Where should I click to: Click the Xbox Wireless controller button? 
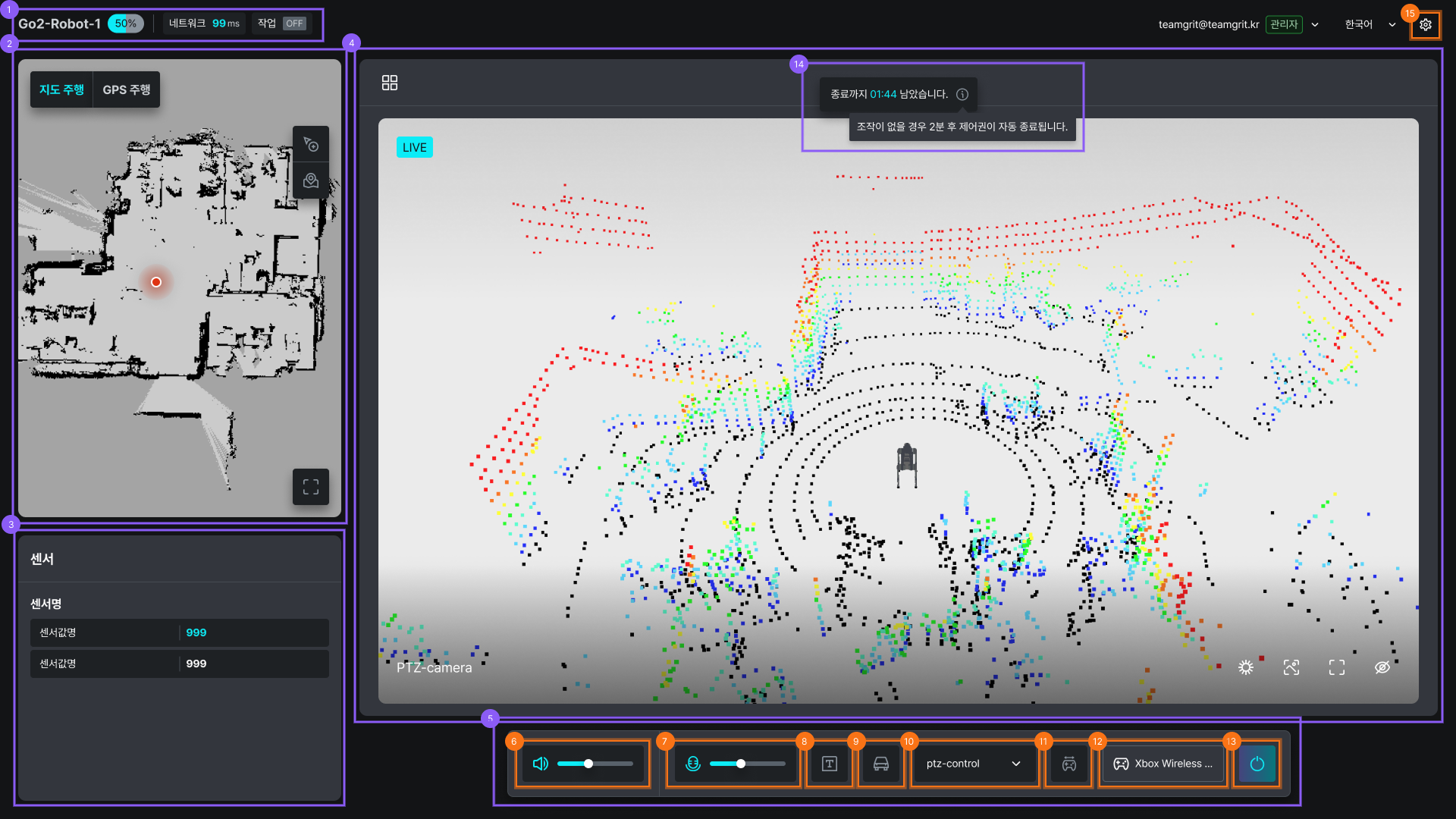click(1163, 764)
